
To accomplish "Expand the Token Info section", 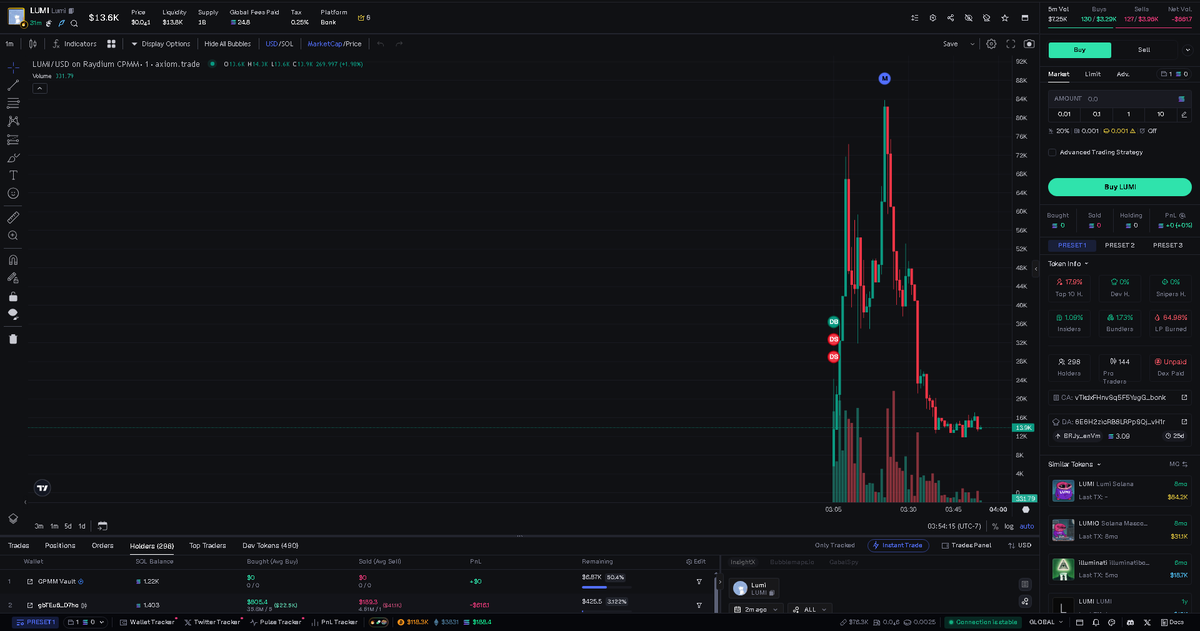I will [1068, 264].
